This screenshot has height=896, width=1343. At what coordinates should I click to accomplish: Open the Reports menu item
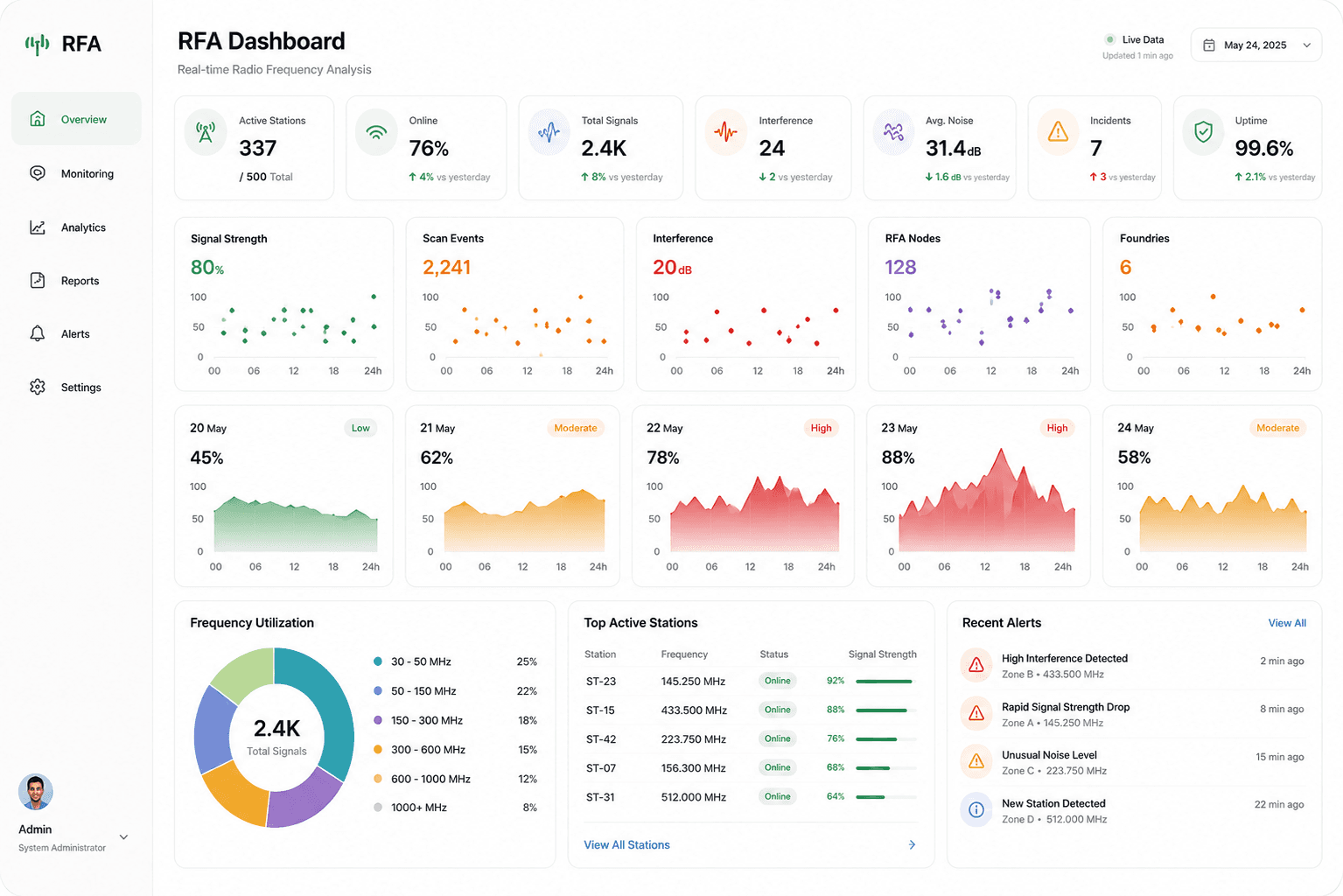pos(76,281)
